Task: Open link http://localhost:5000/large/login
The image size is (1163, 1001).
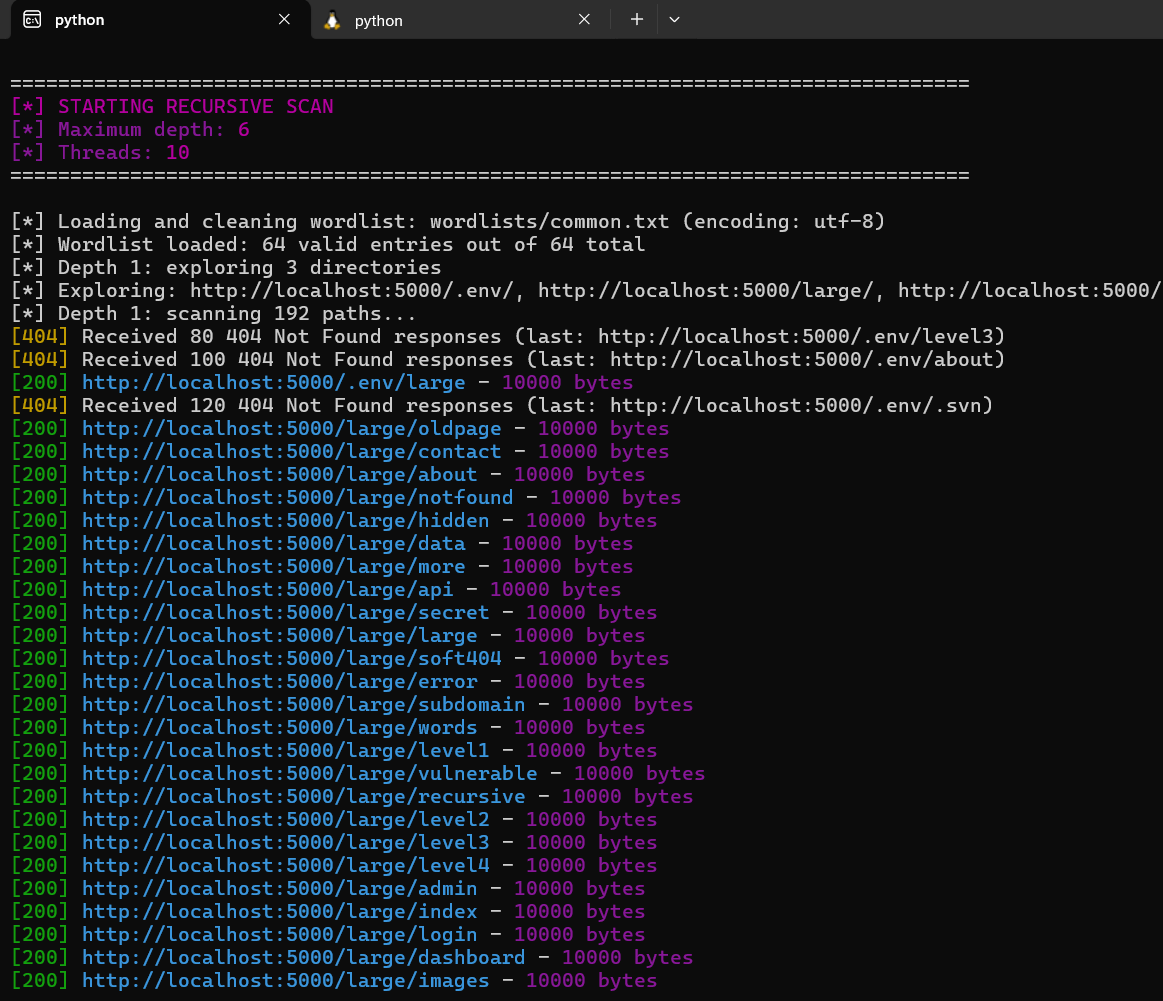Action: 280,934
